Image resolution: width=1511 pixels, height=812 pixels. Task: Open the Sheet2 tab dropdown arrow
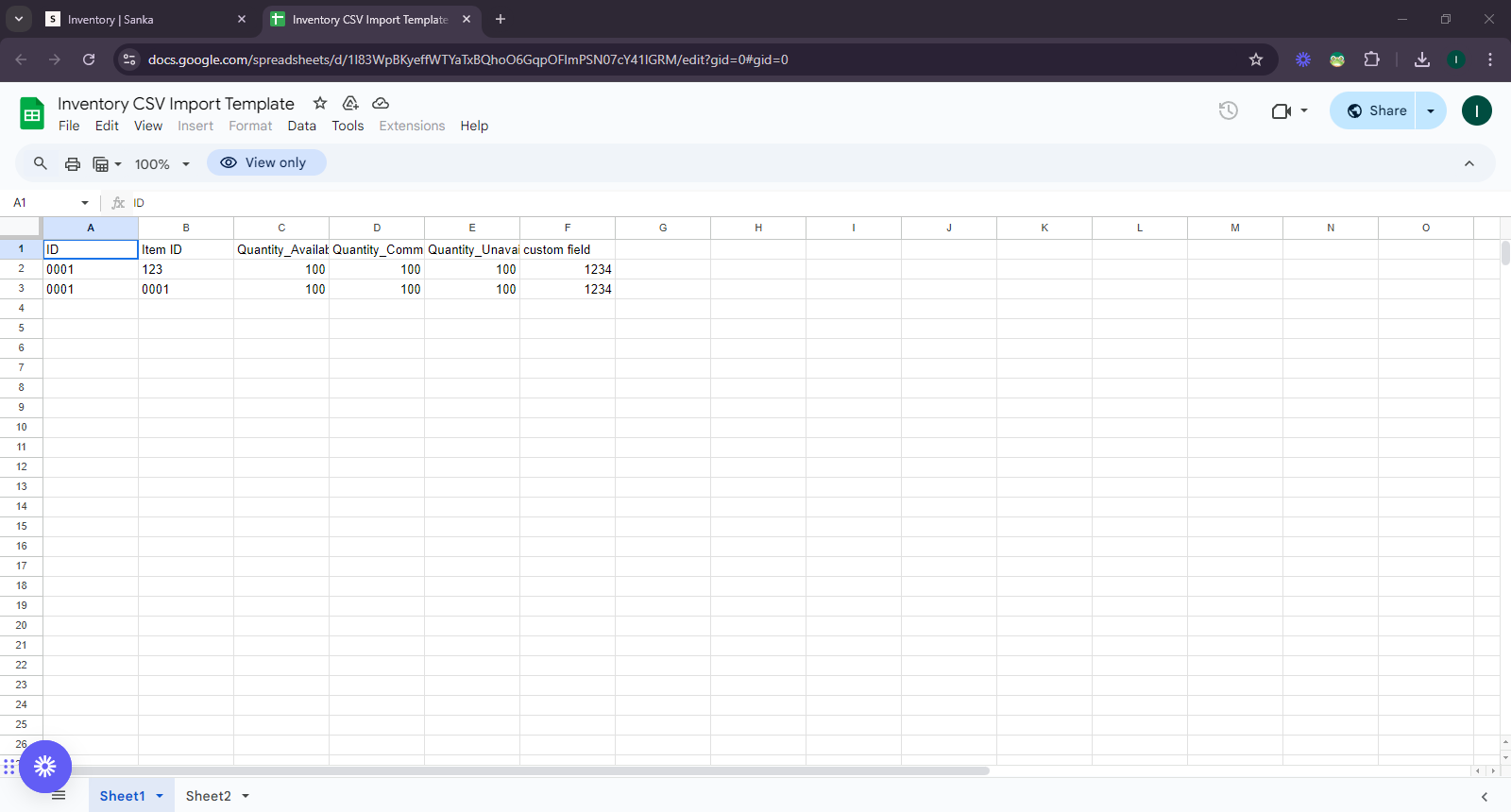(246, 796)
